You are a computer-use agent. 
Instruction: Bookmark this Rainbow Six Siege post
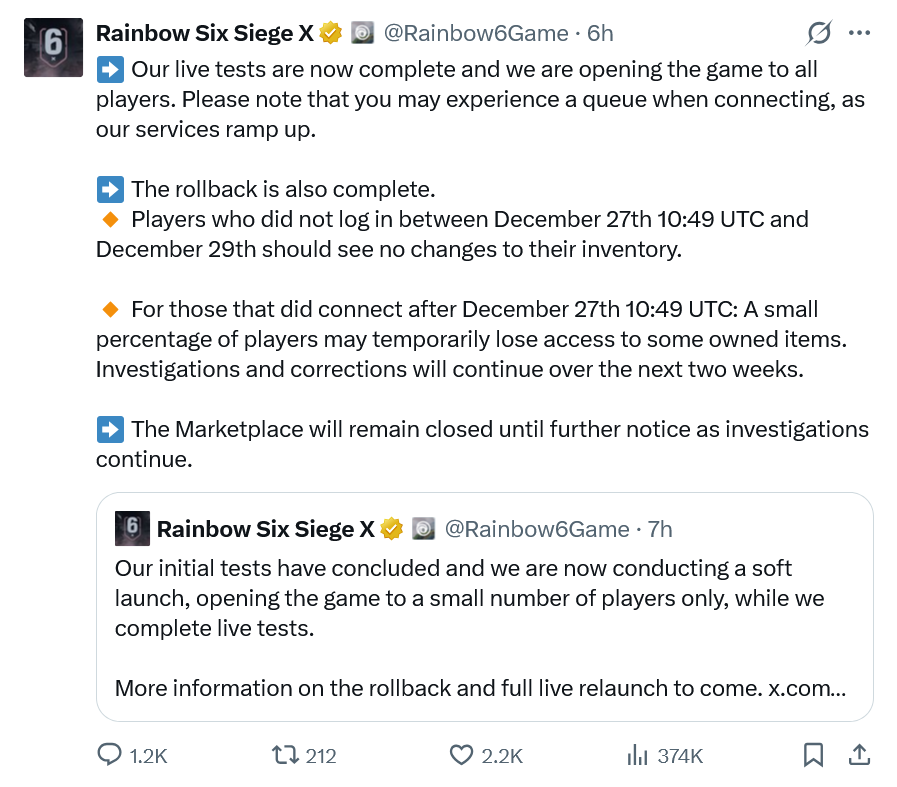click(x=814, y=755)
